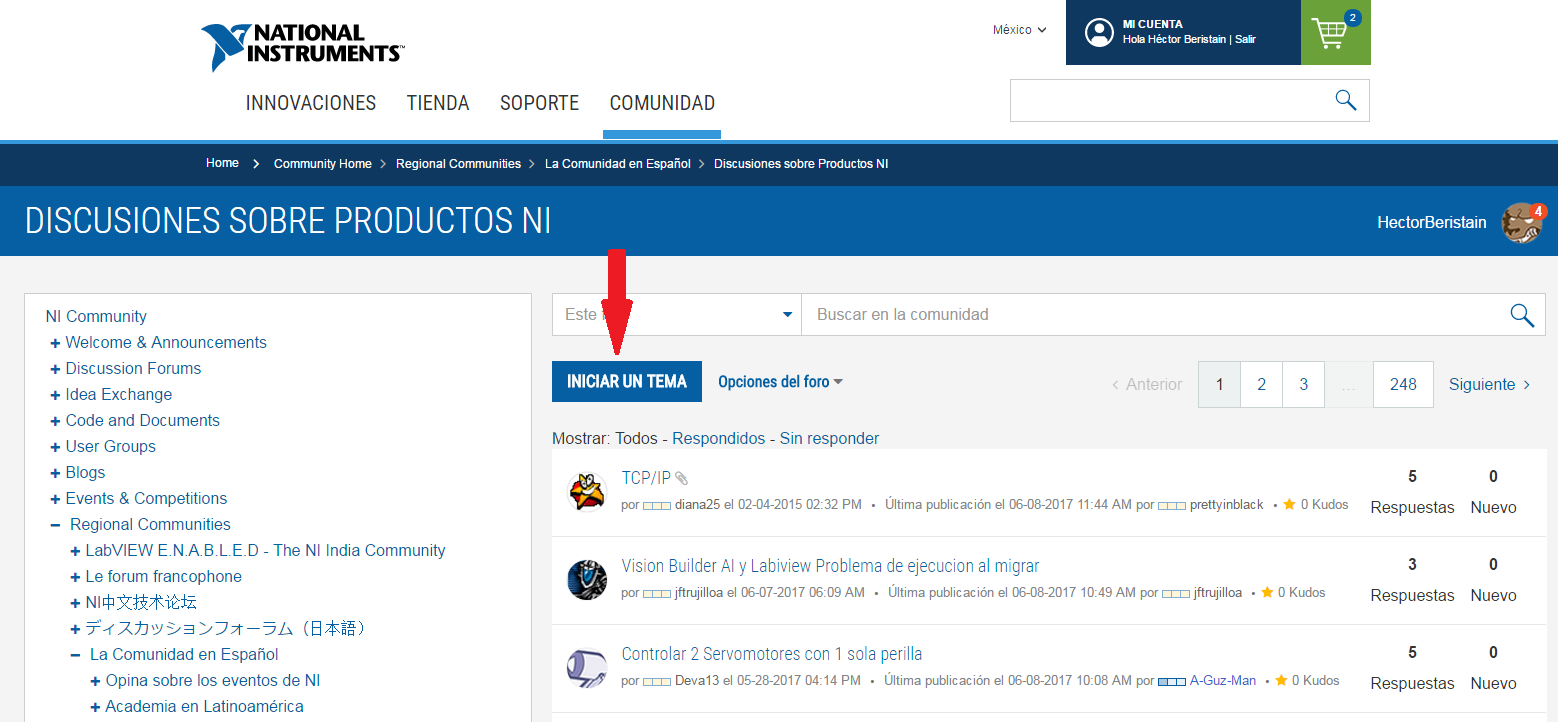Open Le forum francophone
The height and width of the screenshot is (722, 1558).
[163, 577]
